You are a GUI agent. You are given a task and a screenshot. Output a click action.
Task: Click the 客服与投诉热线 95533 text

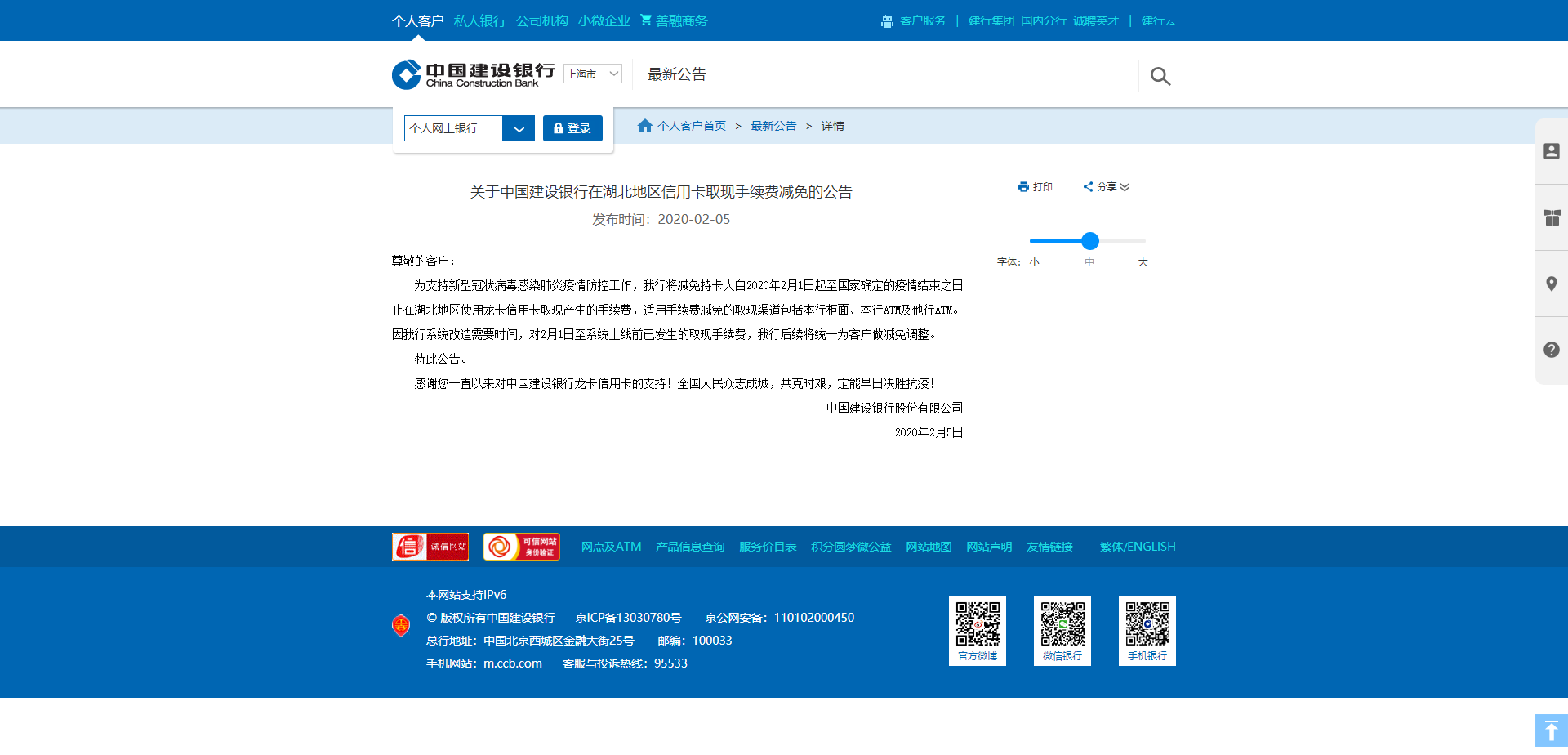coord(625,663)
